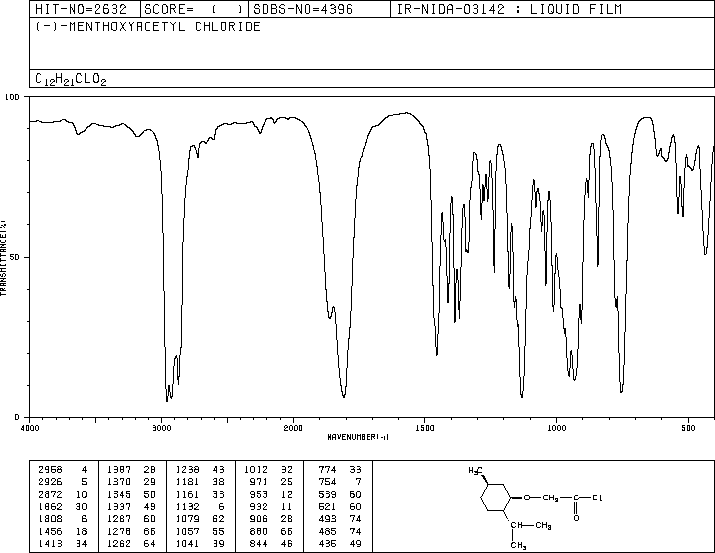The height and width of the screenshot is (553, 715).
Task: Click the SCORE= header field
Action: pos(194,9)
